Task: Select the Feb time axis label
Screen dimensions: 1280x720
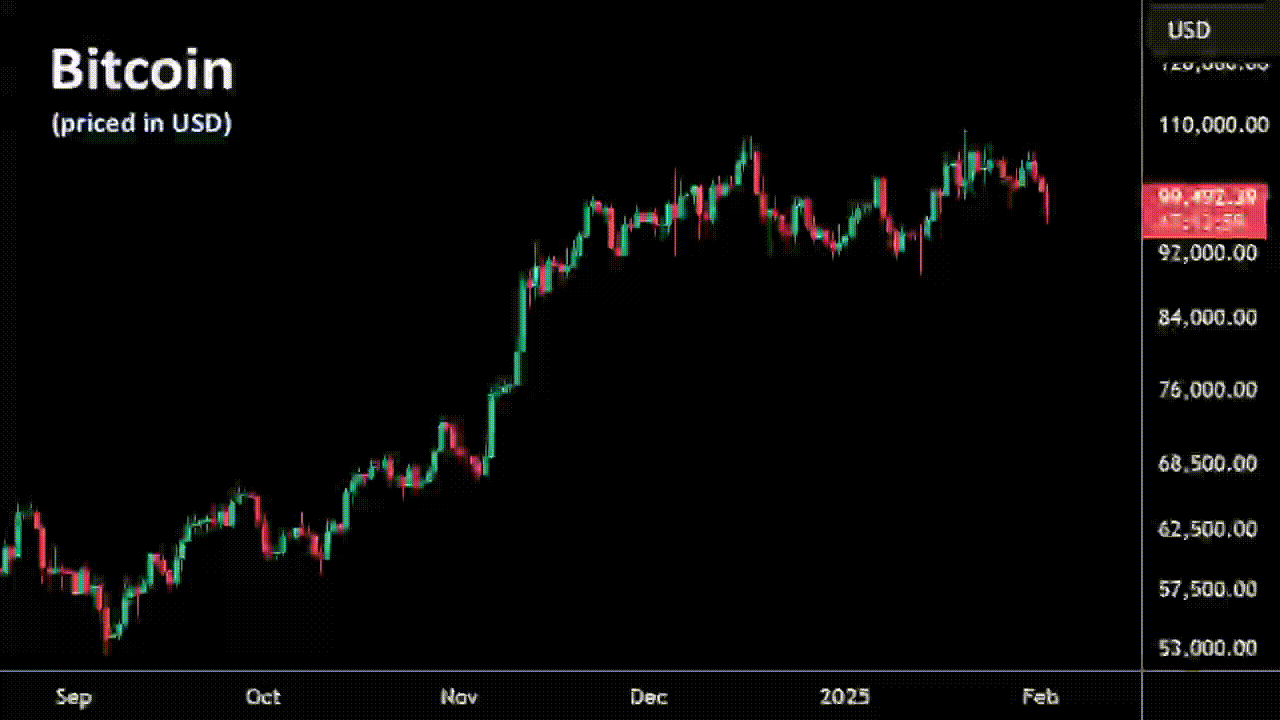Action: [1040, 697]
